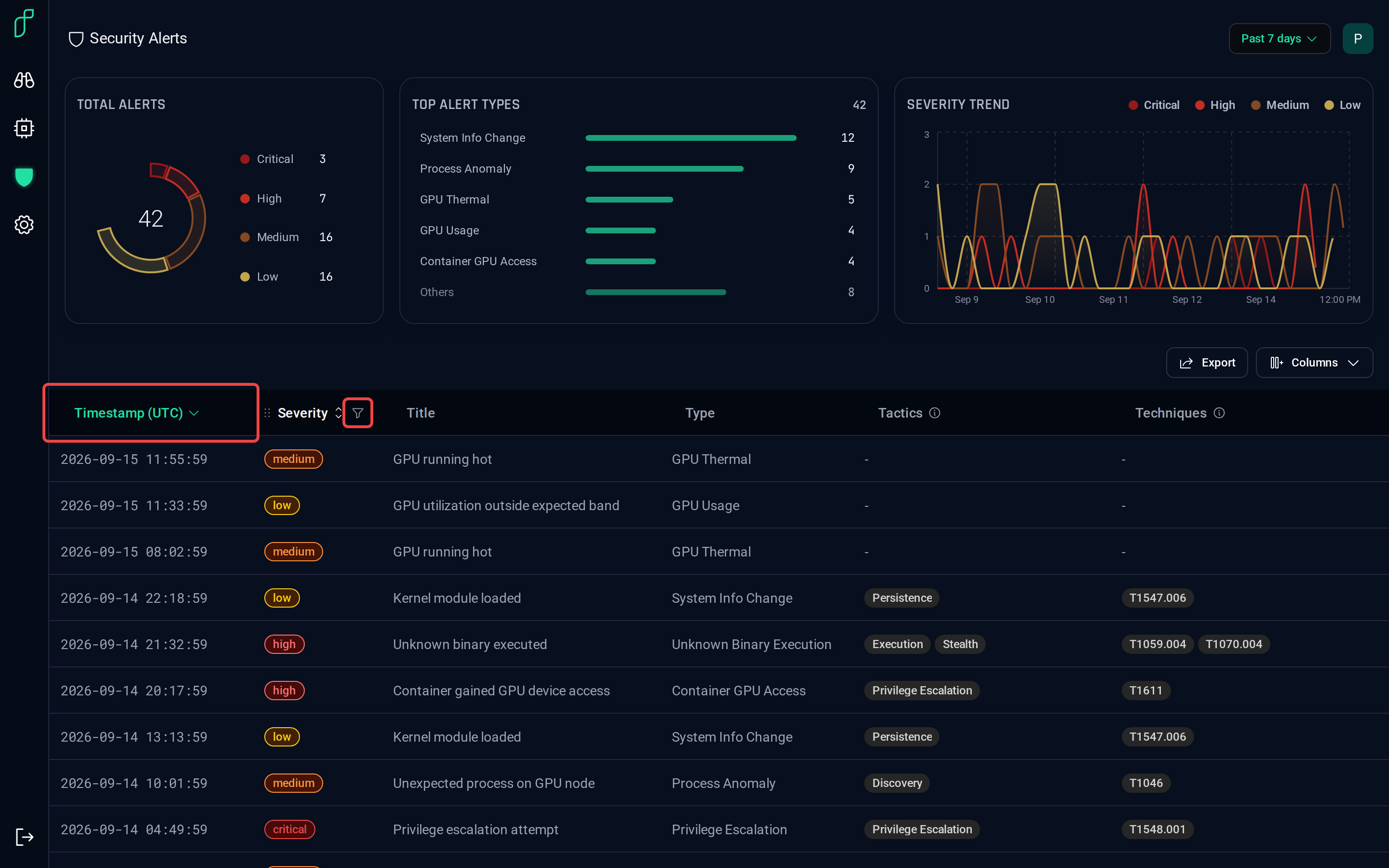Click the user avatar P
This screenshot has width=1389, height=868.
pyautogui.click(x=1358, y=39)
